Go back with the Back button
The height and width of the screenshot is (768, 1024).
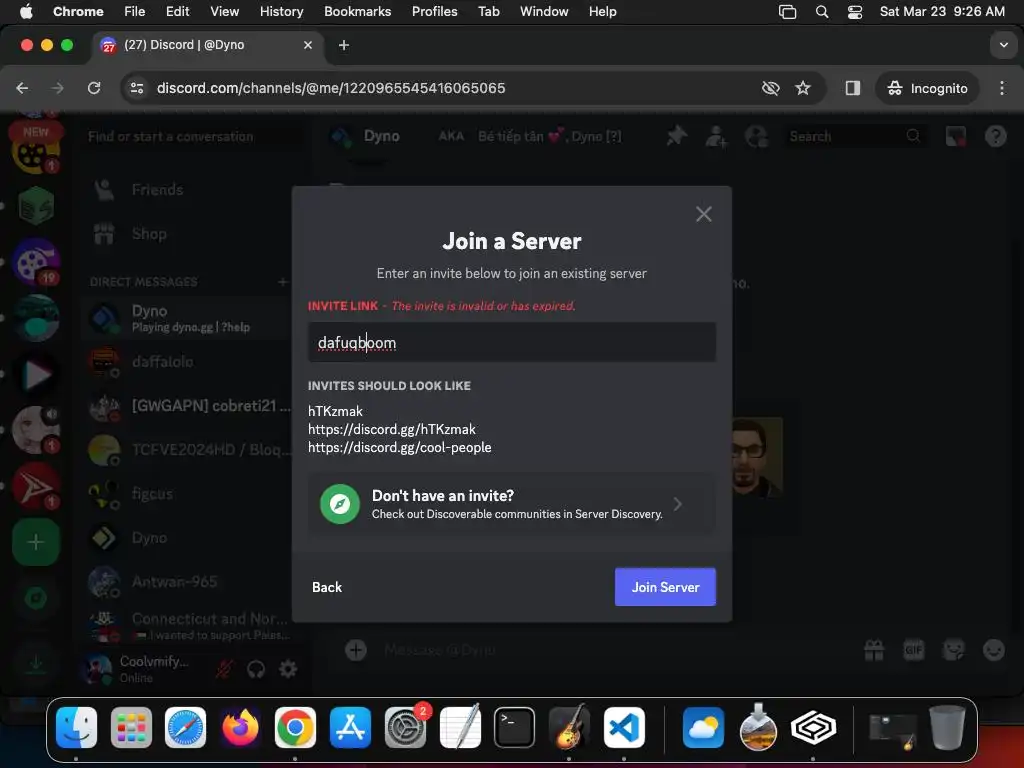[327, 587]
